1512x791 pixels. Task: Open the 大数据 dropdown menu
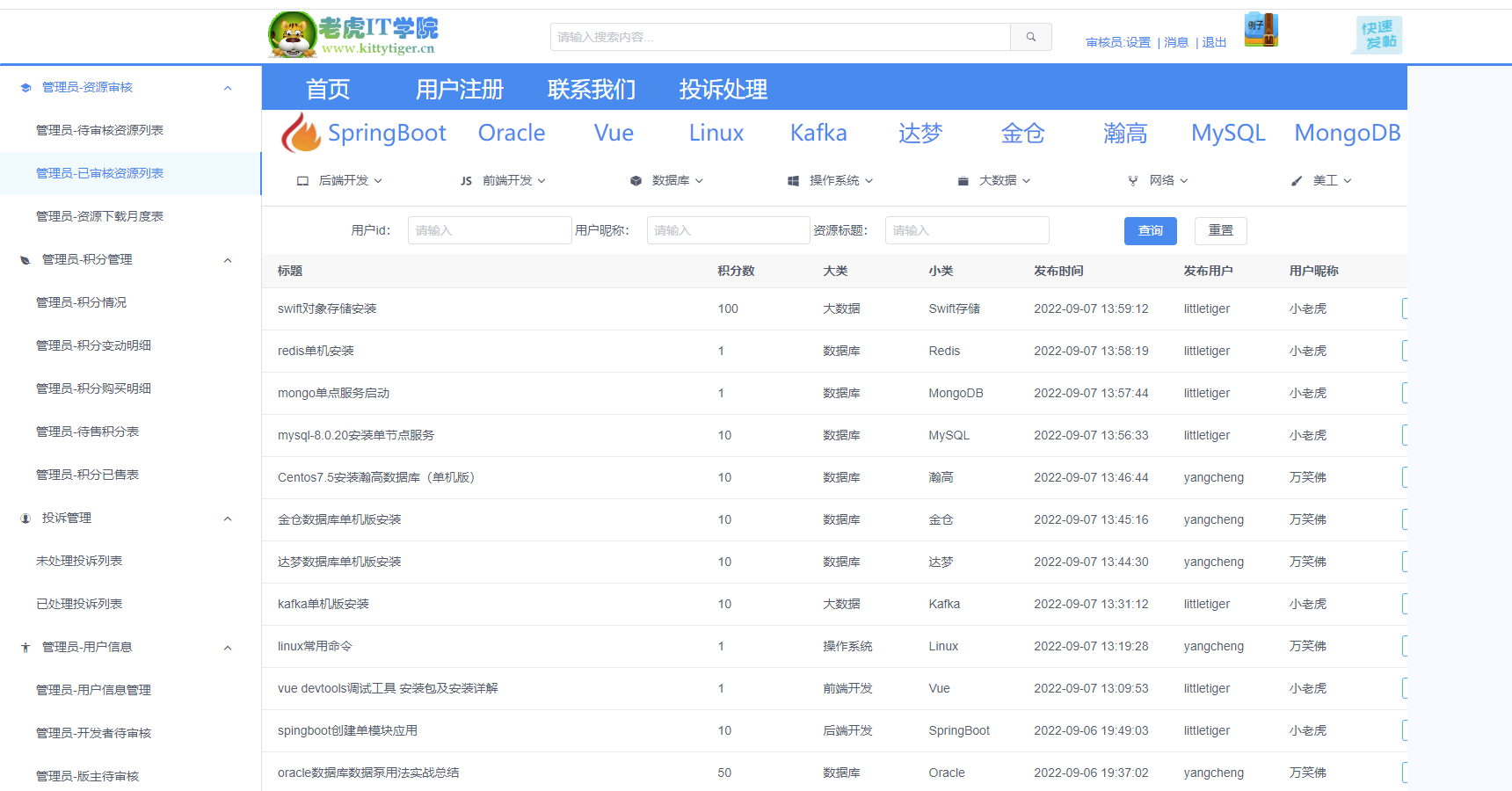click(994, 180)
